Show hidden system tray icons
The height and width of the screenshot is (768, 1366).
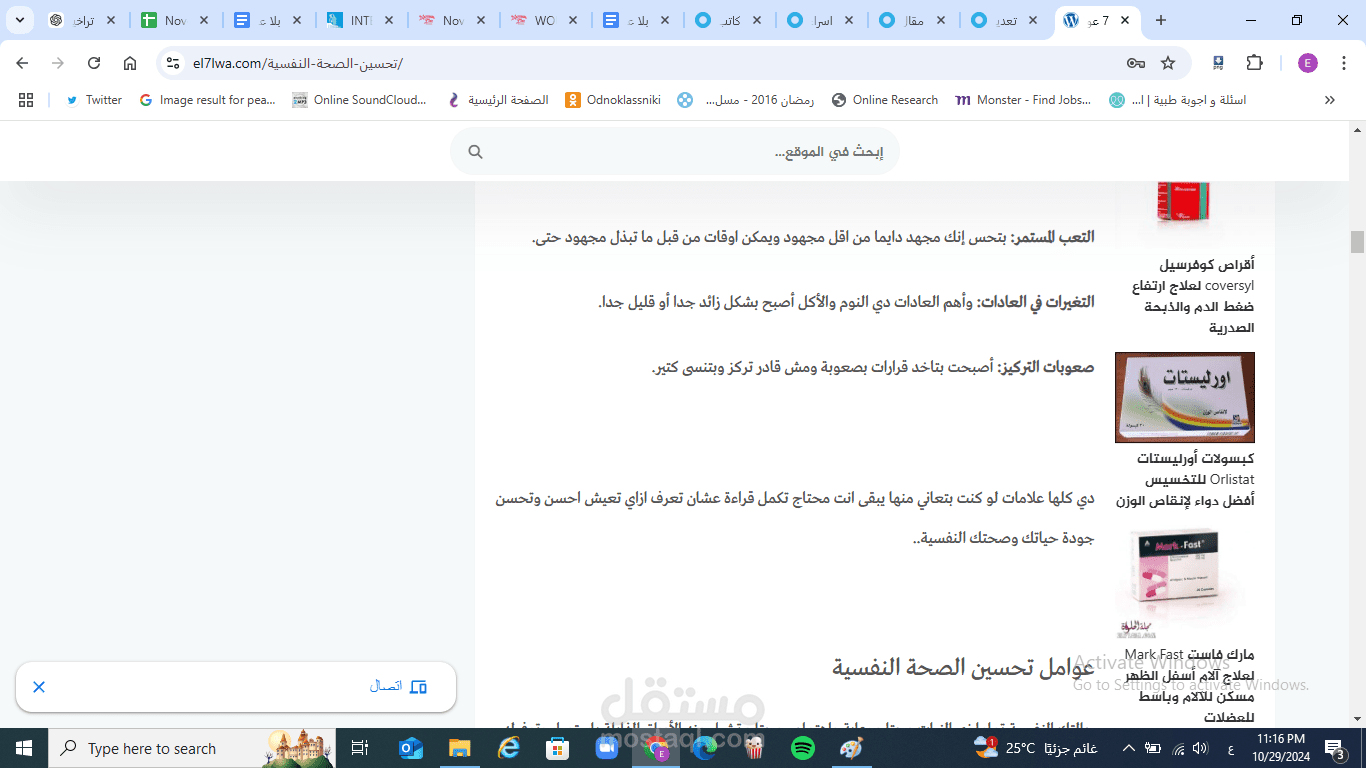pyautogui.click(x=1129, y=748)
